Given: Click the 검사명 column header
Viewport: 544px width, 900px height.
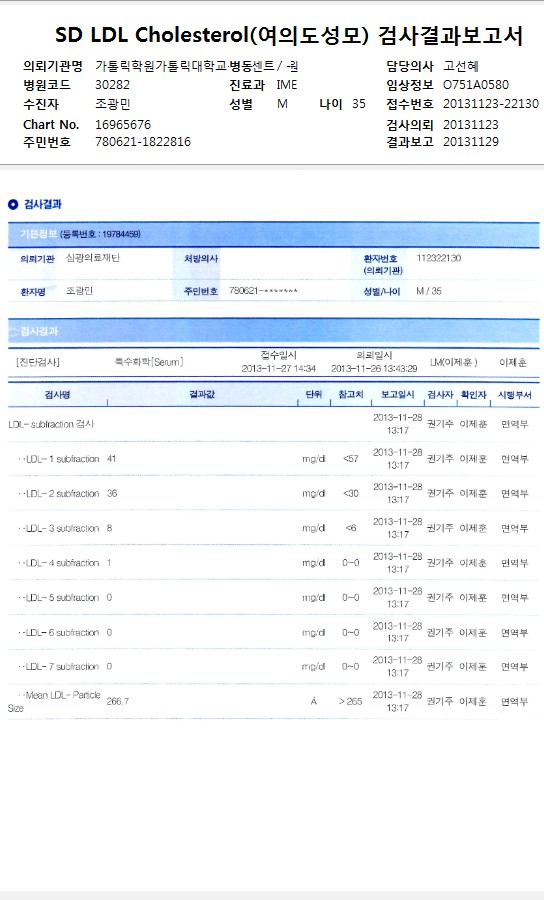Looking at the screenshot, I should (x=57, y=395).
